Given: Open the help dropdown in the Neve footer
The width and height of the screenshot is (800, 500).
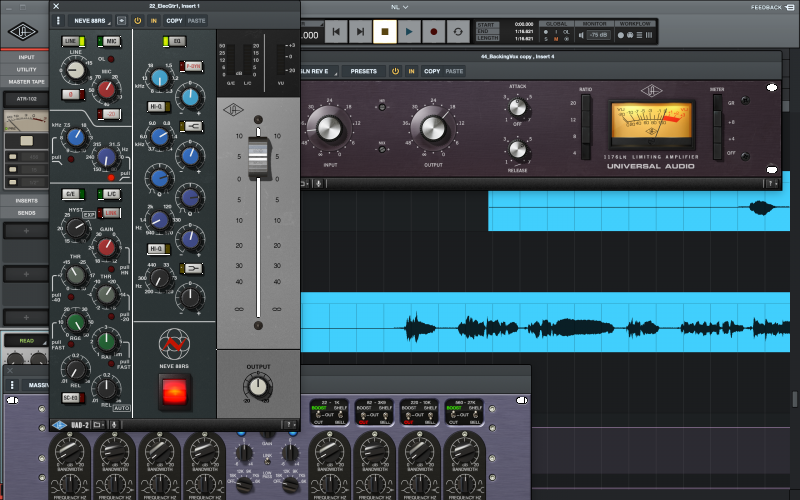Looking at the screenshot, I should point(290,424).
